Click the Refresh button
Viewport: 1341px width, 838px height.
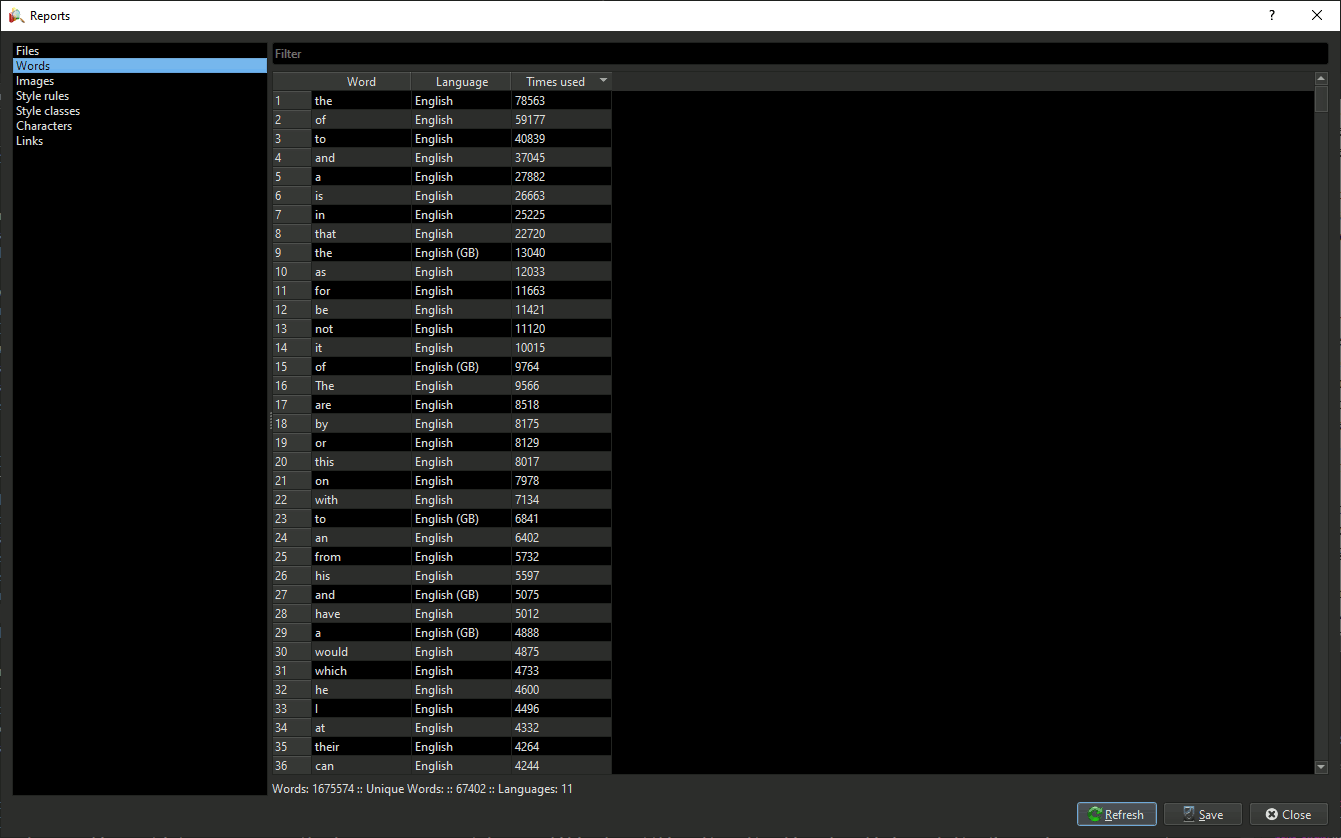(x=1117, y=814)
